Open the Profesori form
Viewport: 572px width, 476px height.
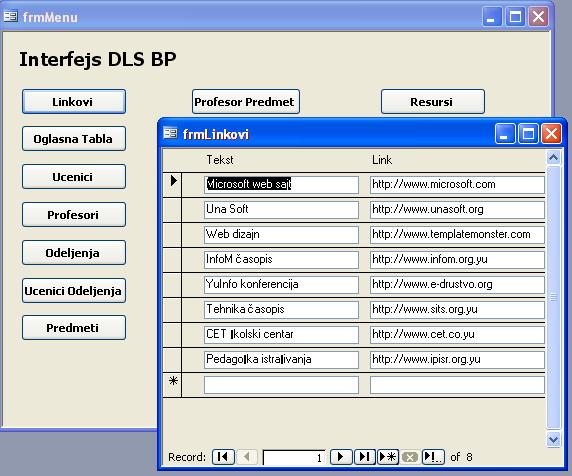[74, 215]
